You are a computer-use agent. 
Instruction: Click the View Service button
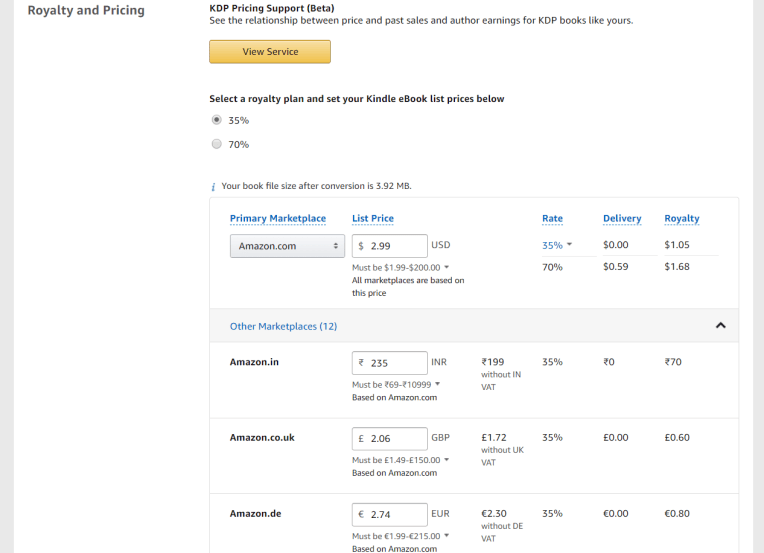click(269, 52)
